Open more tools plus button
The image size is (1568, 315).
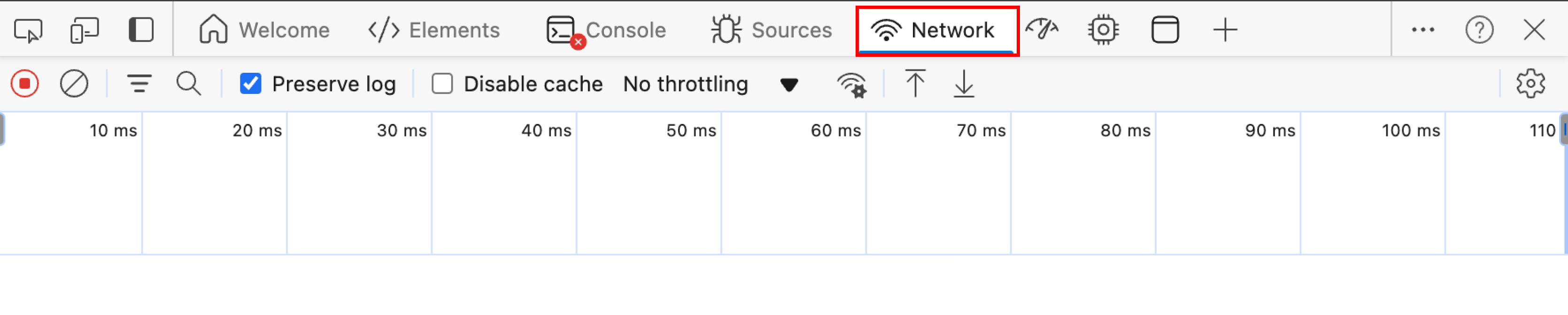coord(1225,30)
